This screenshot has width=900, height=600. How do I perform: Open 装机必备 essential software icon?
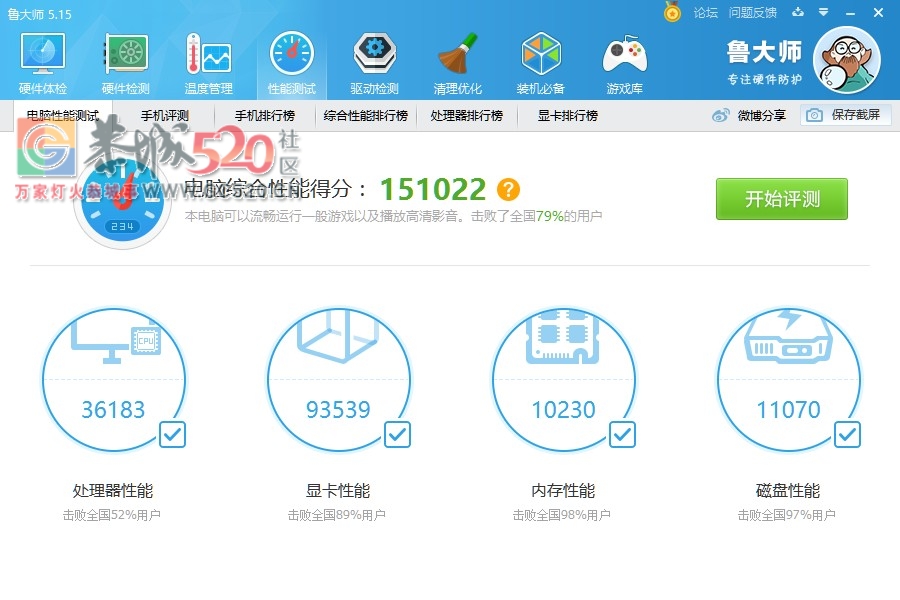(540, 62)
